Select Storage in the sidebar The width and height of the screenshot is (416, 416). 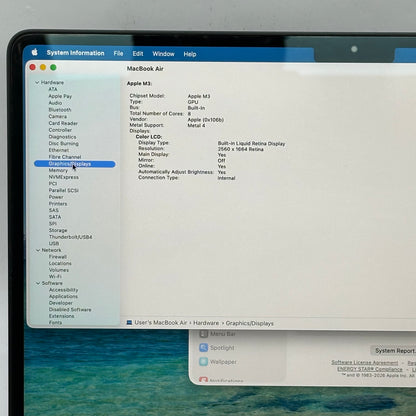pyautogui.click(x=58, y=230)
